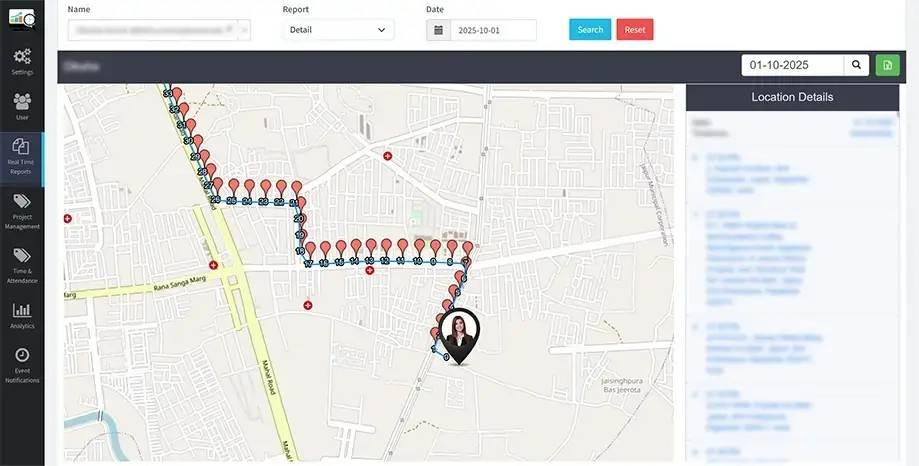Click the magnifier button next to 01-10-2025
The width and height of the screenshot is (919, 466).
[x=856, y=65]
